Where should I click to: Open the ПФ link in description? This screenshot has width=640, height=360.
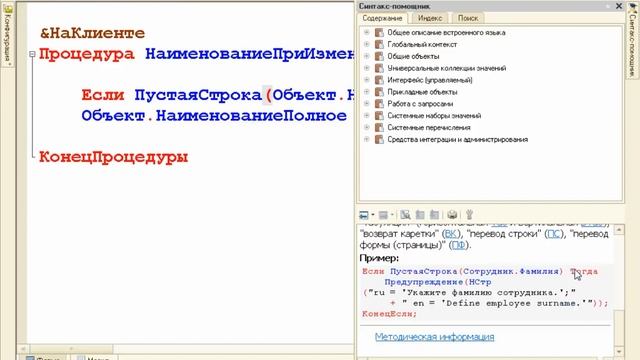[x=458, y=245]
